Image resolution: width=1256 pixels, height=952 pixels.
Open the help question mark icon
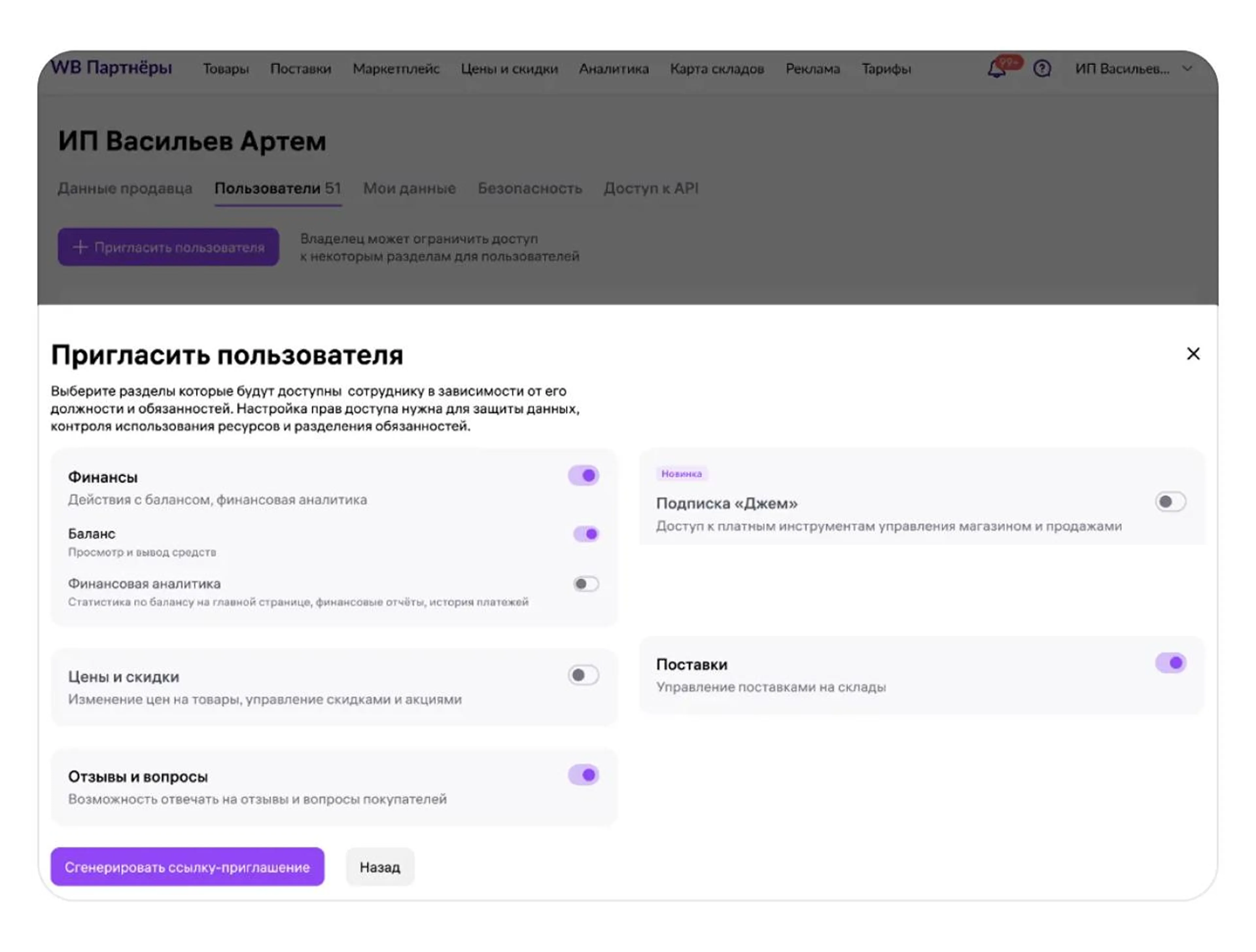tap(1042, 69)
